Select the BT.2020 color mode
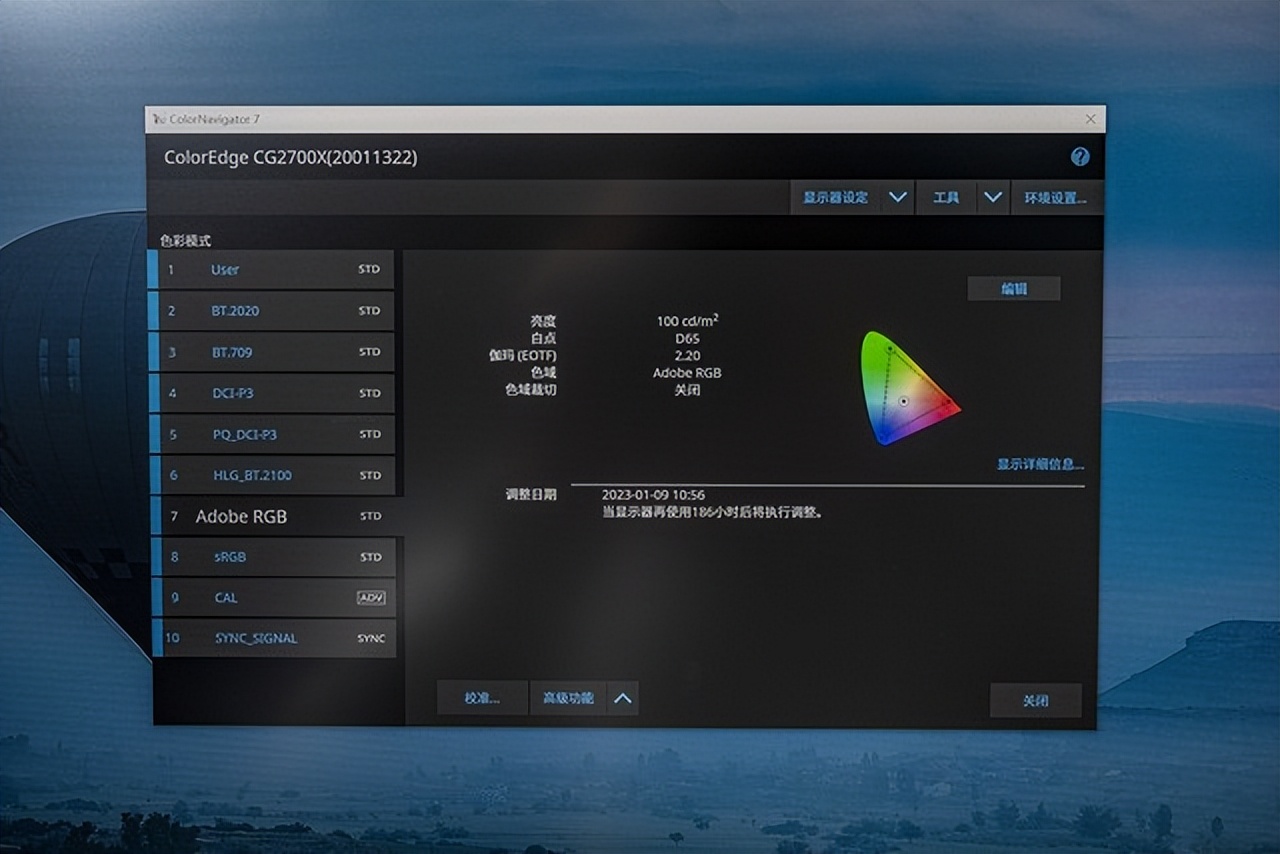1280x854 pixels. coord(271,311)
